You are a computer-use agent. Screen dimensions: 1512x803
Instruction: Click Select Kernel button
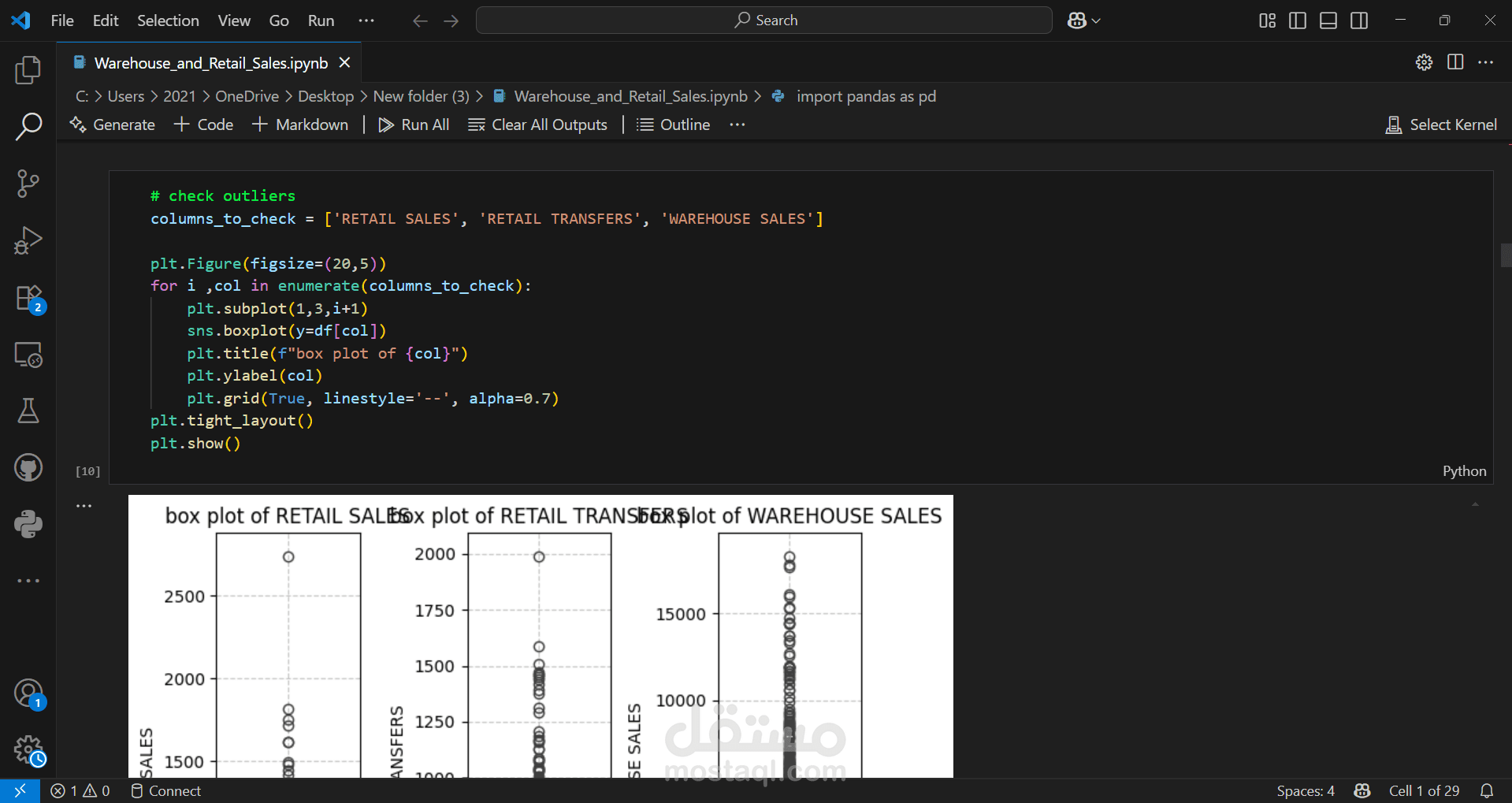coord(1441,125)
